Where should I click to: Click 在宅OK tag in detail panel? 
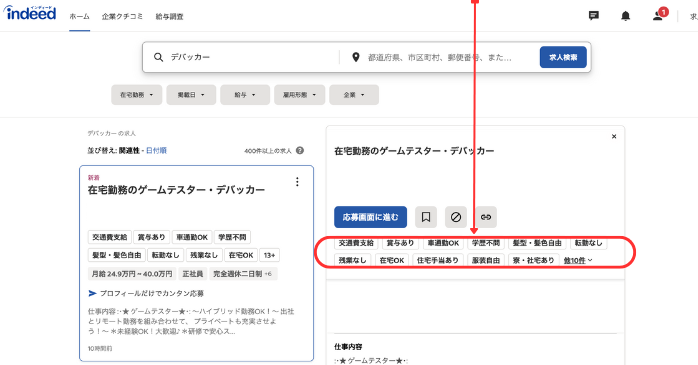click(392, 260)
